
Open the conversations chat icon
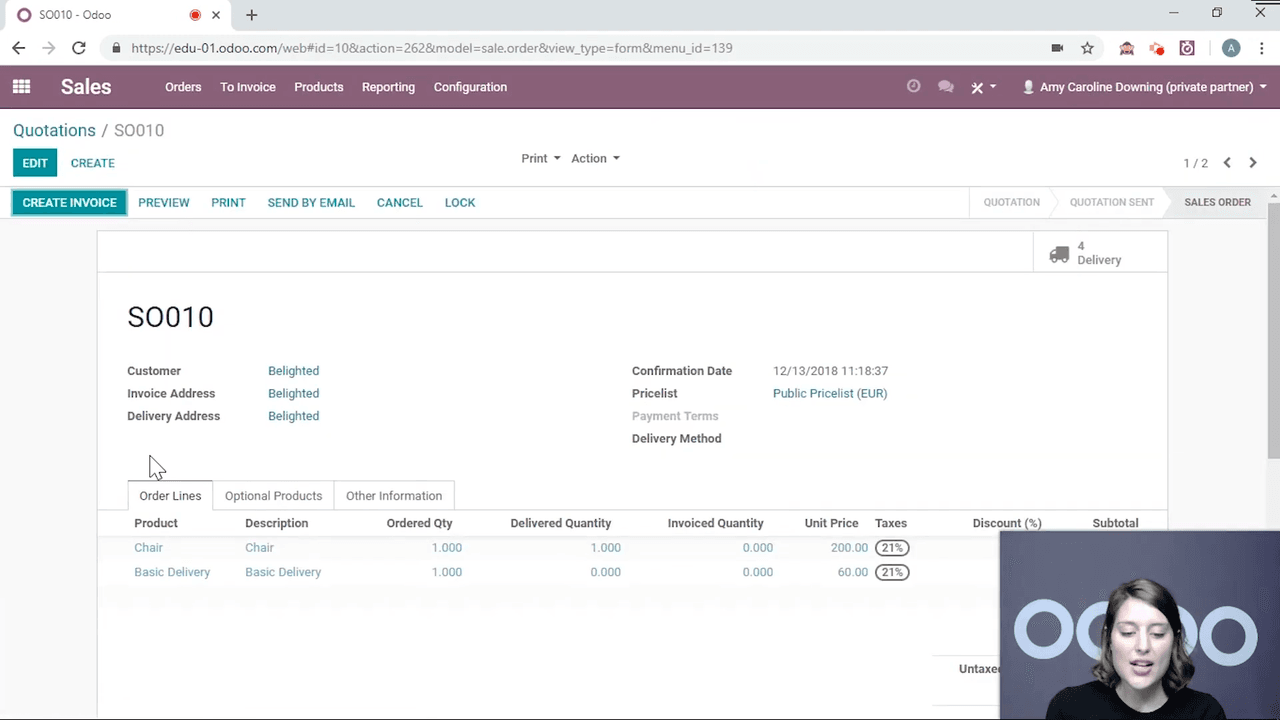[945, 87]
